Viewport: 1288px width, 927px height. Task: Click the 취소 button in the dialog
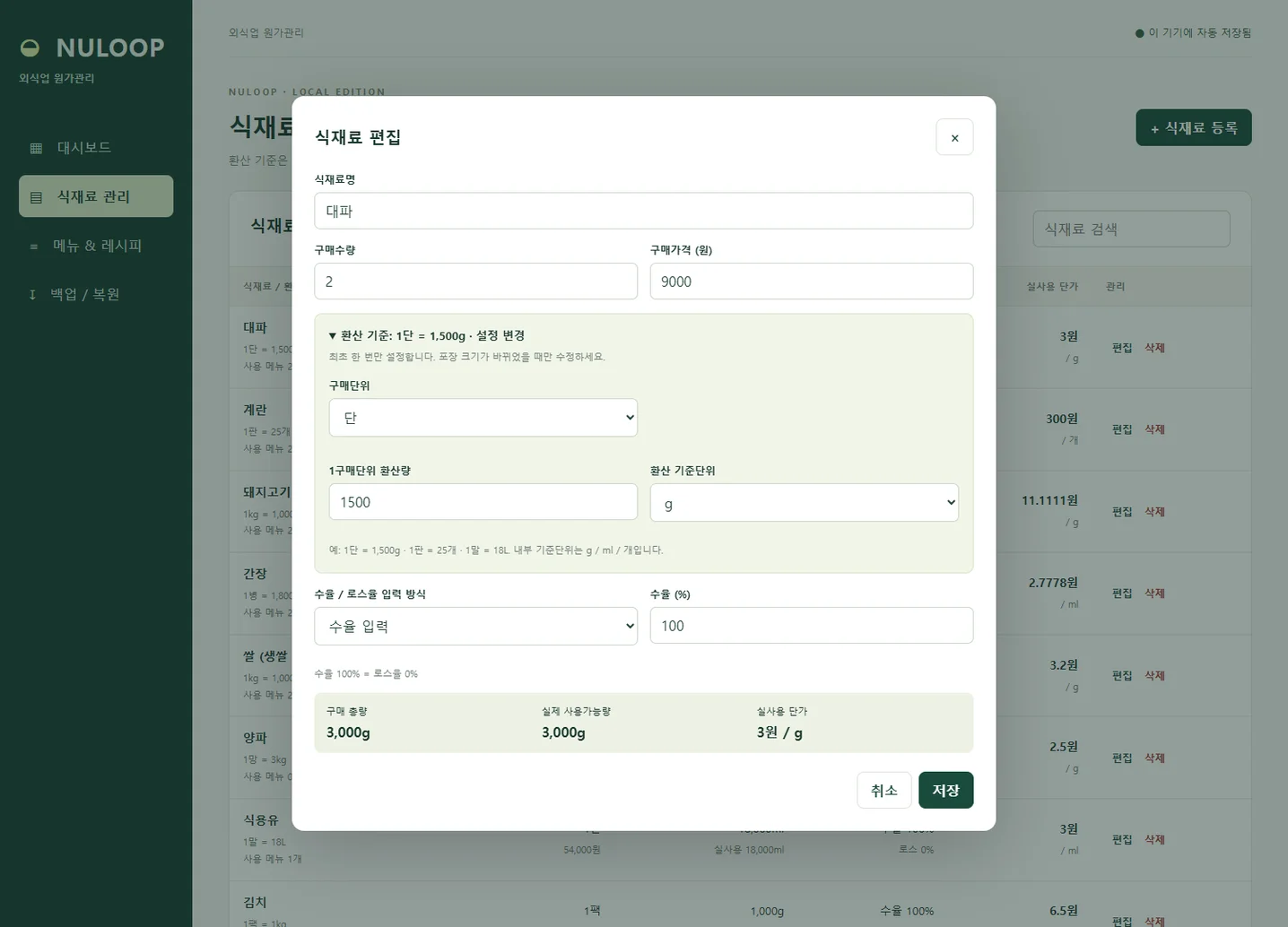coord(884,790)
